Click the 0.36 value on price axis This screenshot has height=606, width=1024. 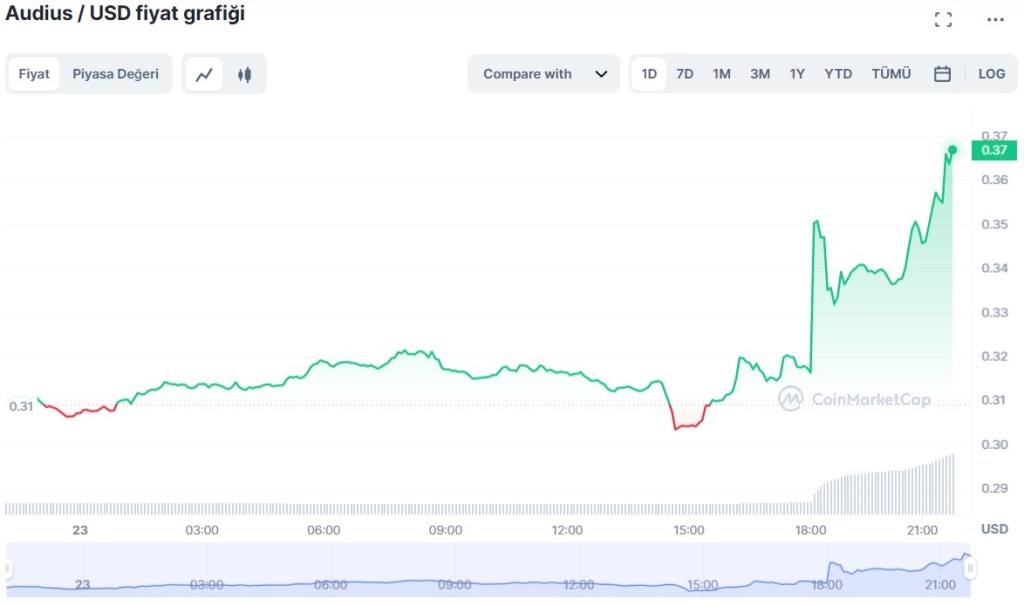click(994, 180)
